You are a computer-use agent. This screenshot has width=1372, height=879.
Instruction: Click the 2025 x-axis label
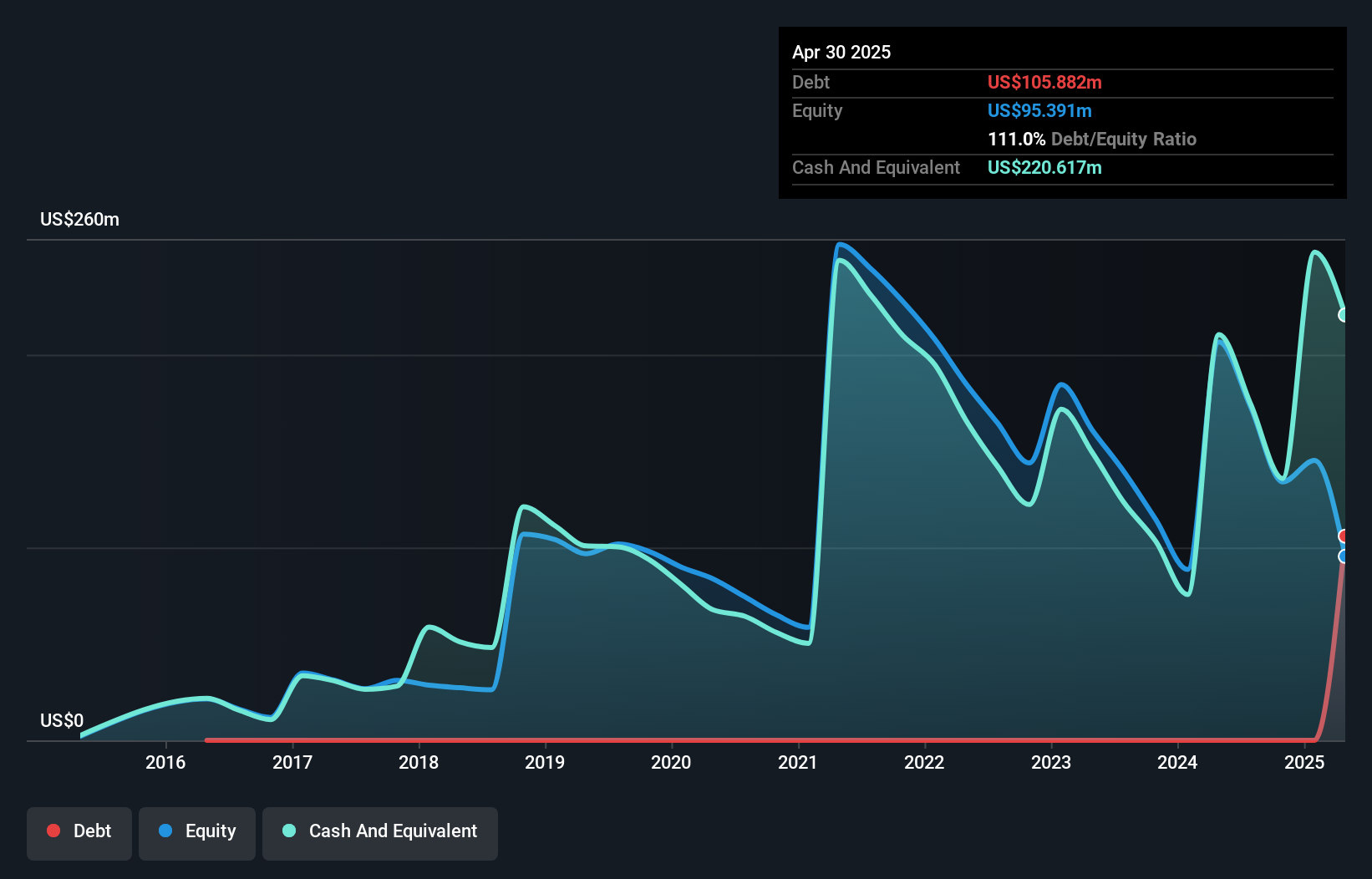pos(1304,762)
